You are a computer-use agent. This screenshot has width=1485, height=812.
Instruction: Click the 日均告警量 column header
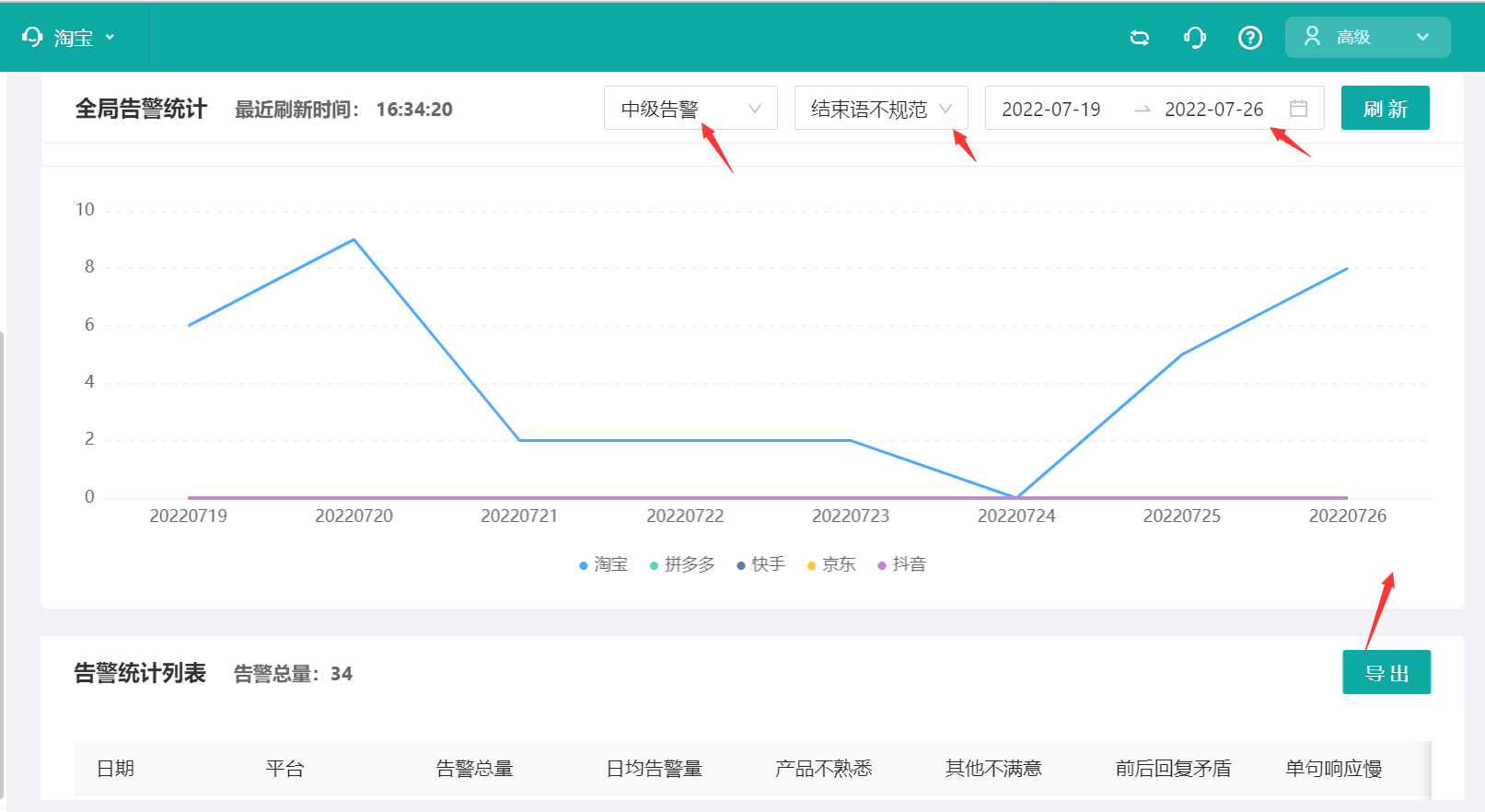pyautogui.click(x=654, y=768)
